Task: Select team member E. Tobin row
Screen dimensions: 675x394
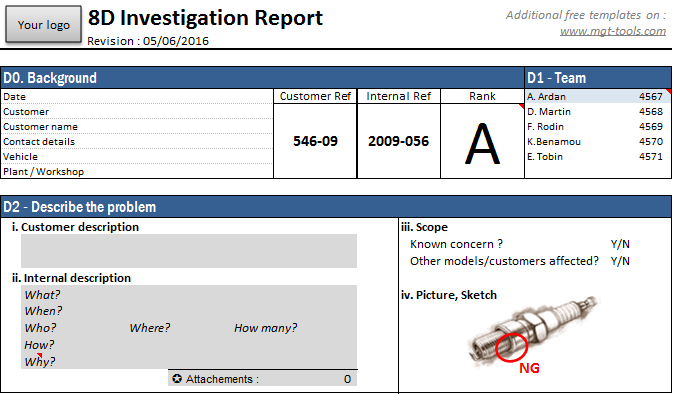Action: [x=598, y=157]
